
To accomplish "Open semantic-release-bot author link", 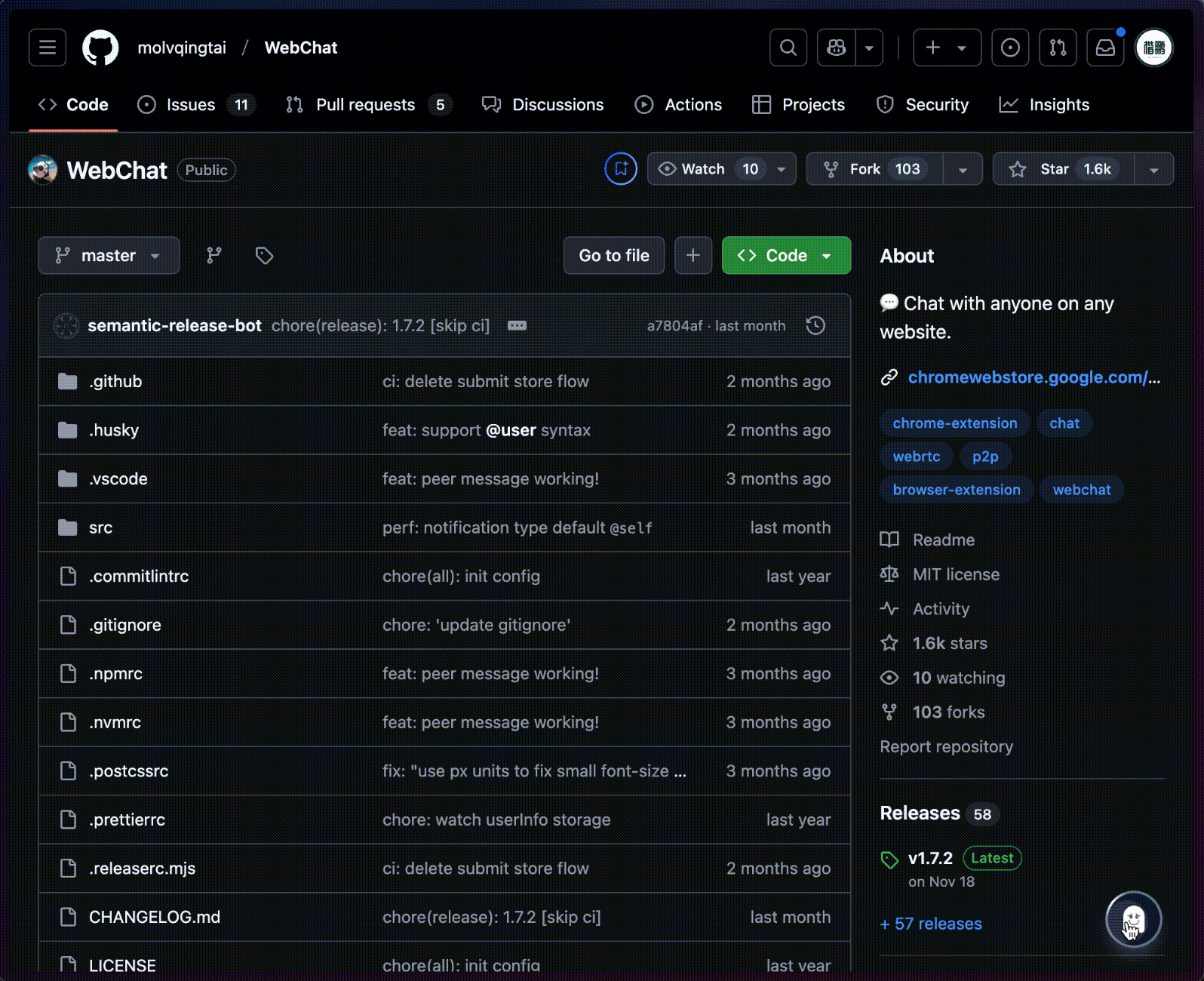I will (174, 325).
